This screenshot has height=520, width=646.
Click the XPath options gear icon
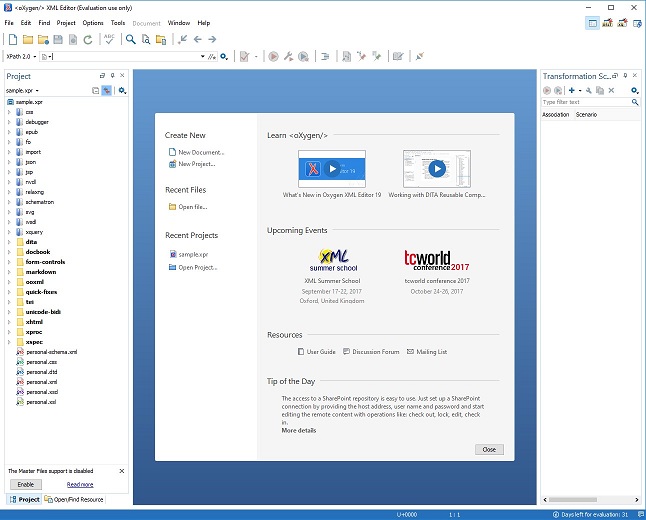click(224, 56)
